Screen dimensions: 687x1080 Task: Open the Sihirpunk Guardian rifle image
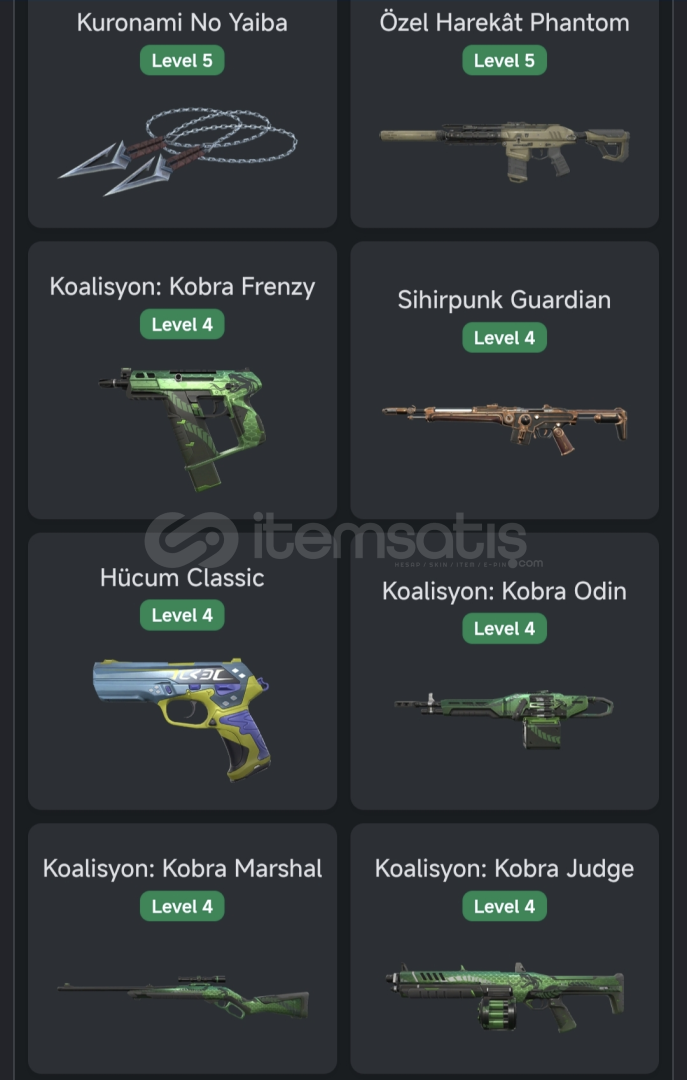pos(504,428)
